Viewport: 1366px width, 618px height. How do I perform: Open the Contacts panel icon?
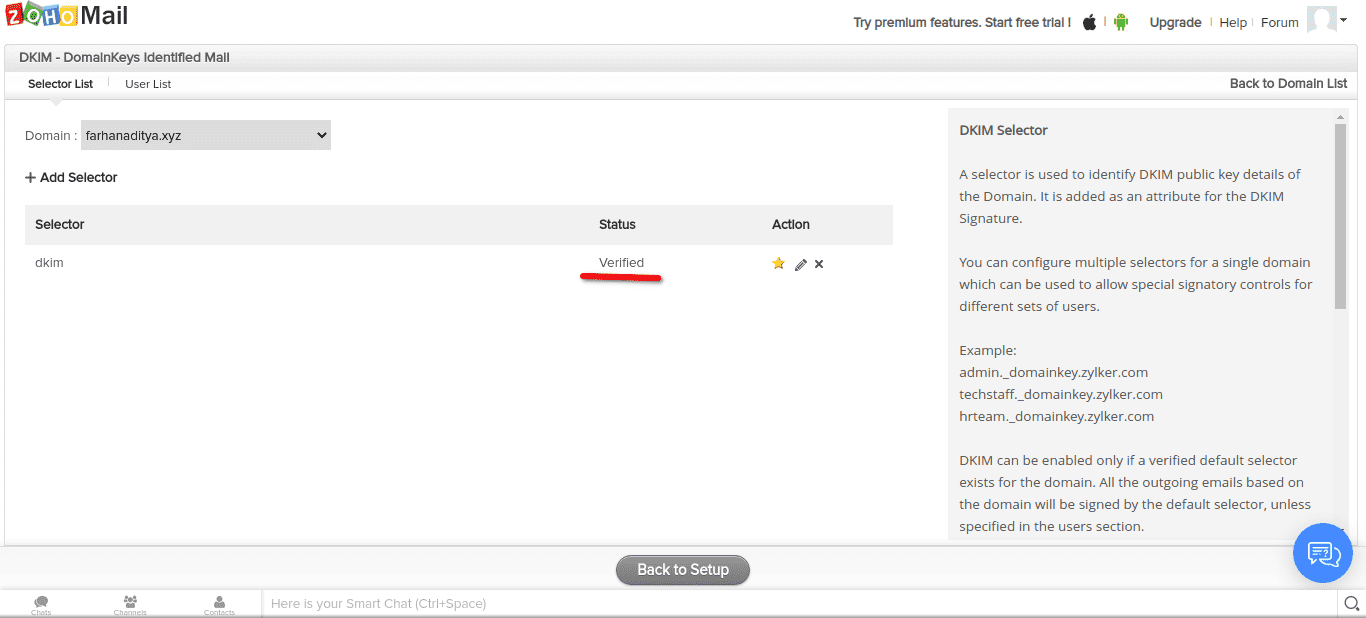coord(218,603)
